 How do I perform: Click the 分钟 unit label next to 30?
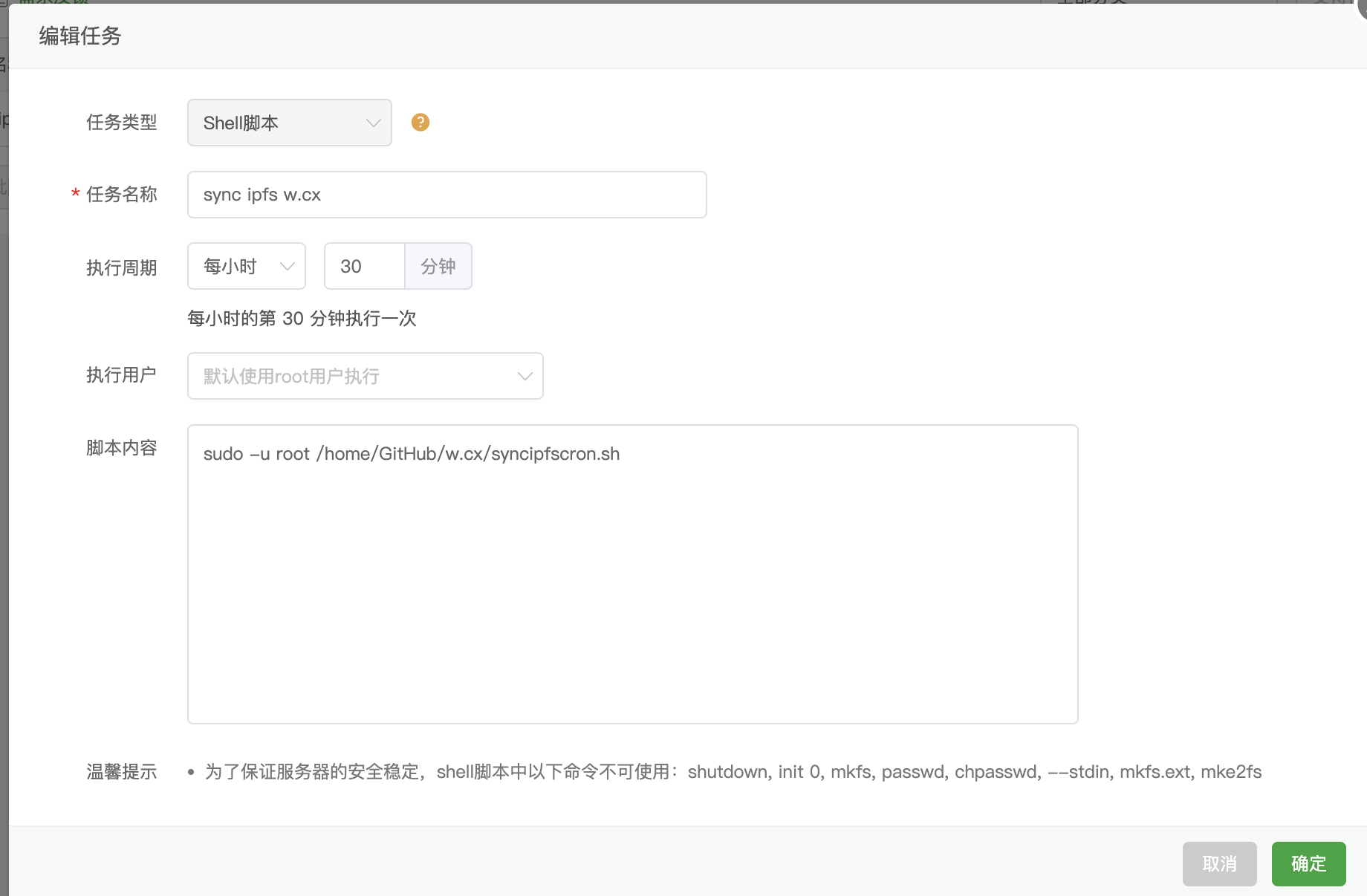(x=438, y=266)
